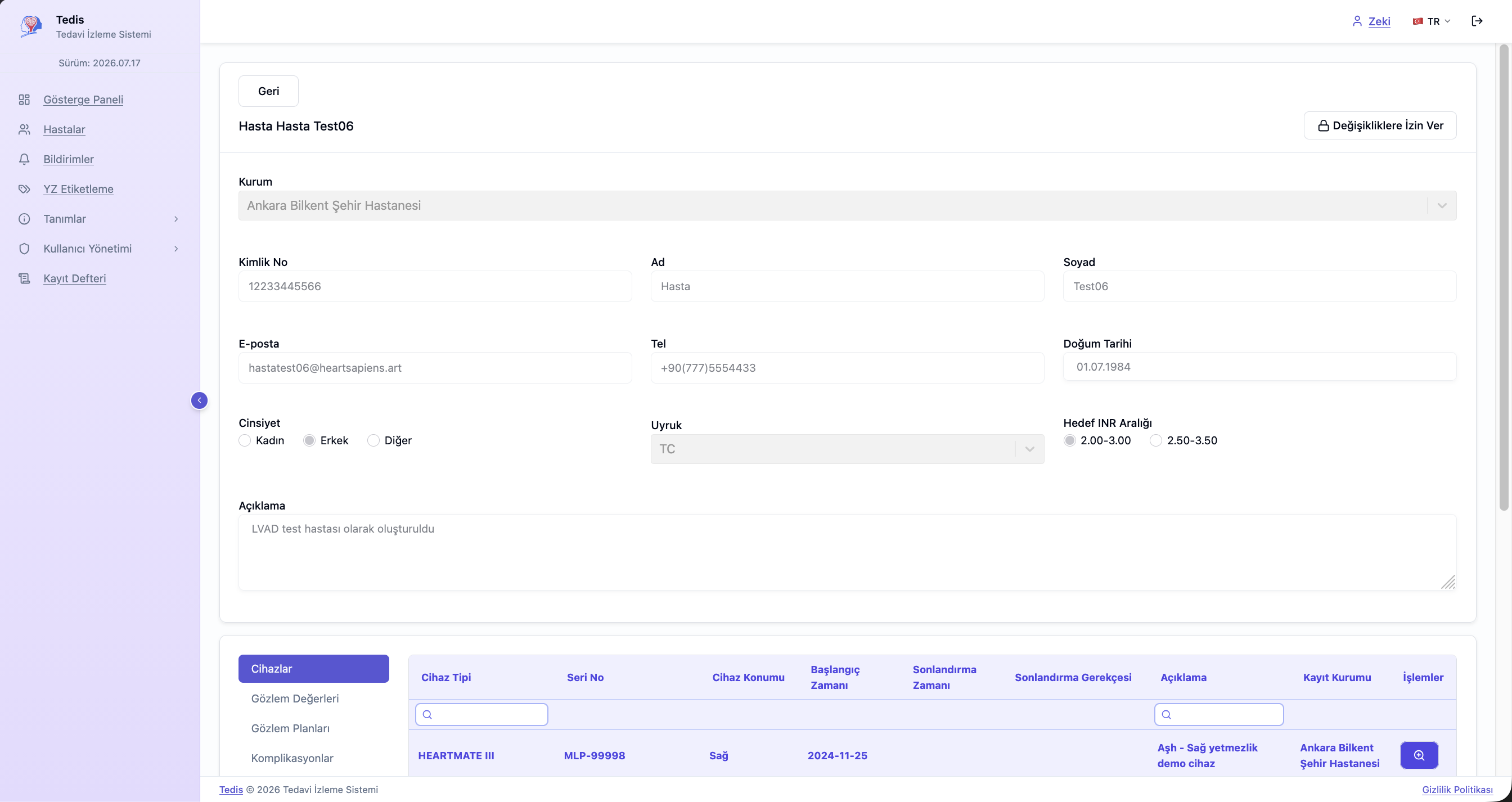Click the Tedis footer link
The height and width of the screenshot is (802, 1512).
point(231,790)
